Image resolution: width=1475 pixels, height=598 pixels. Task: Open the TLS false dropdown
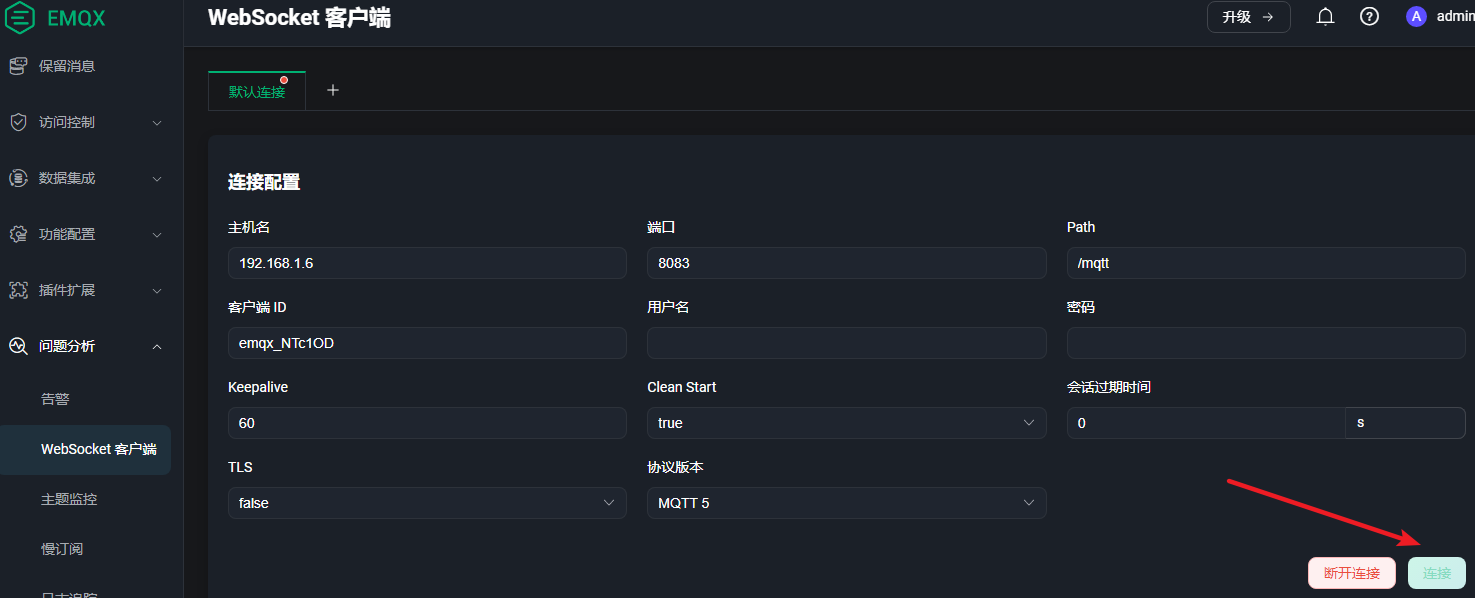pos(427,503)
